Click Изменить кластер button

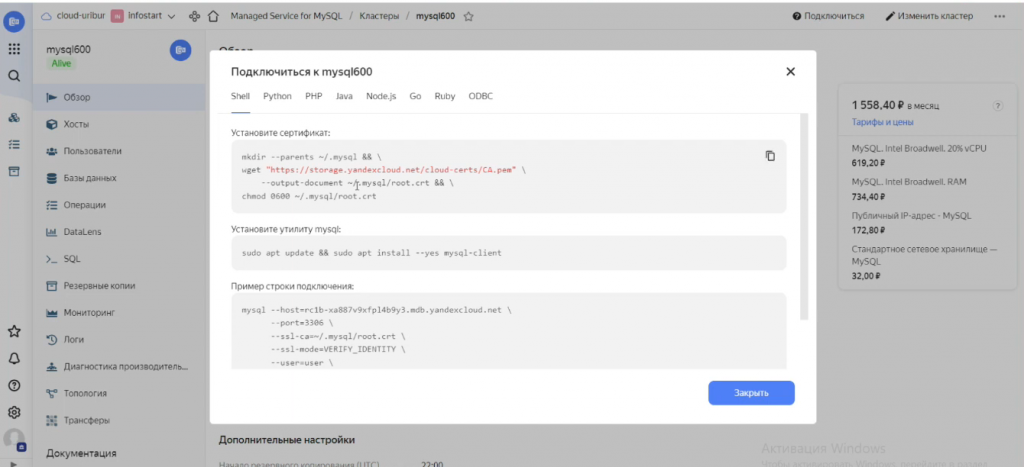tap(929, 16)
